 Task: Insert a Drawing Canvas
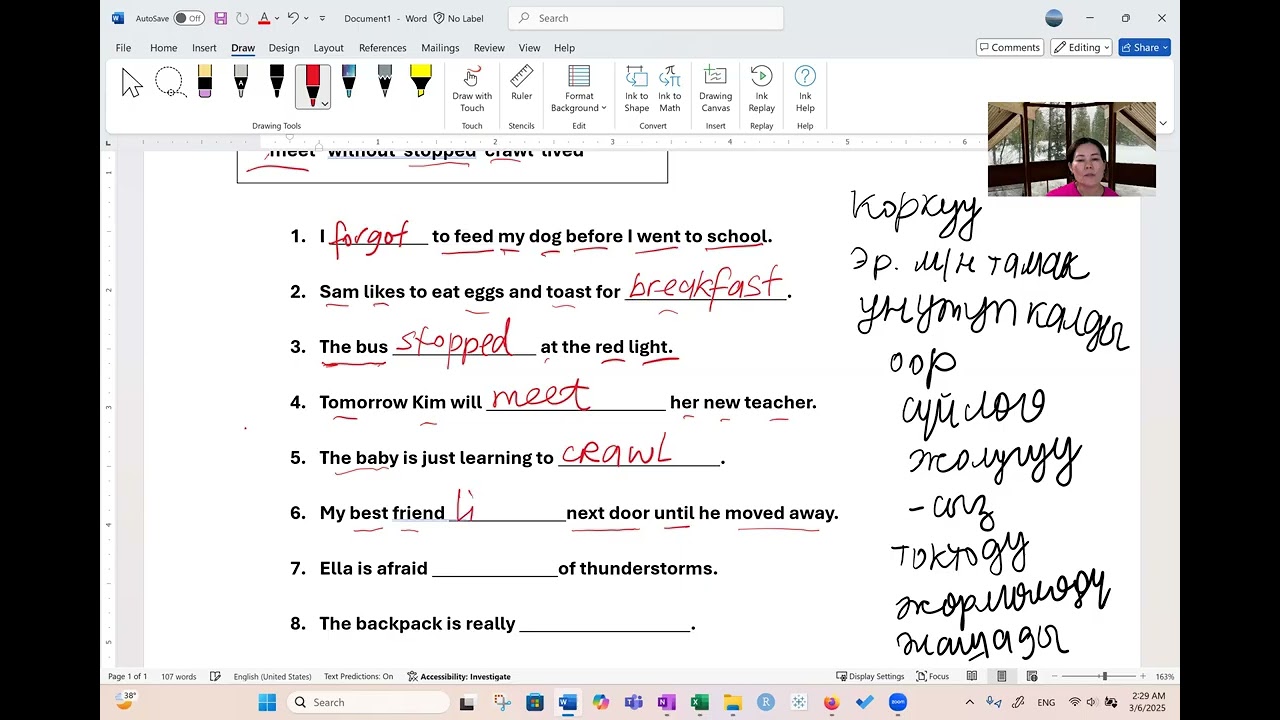pos(715,89)
